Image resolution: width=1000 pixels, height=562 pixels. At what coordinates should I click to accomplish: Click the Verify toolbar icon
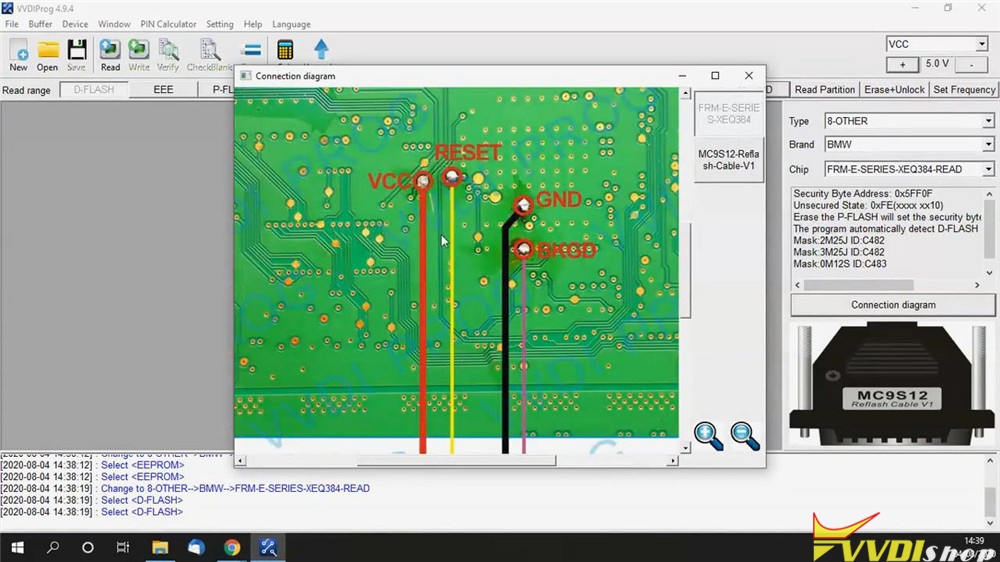click(168, 54)
